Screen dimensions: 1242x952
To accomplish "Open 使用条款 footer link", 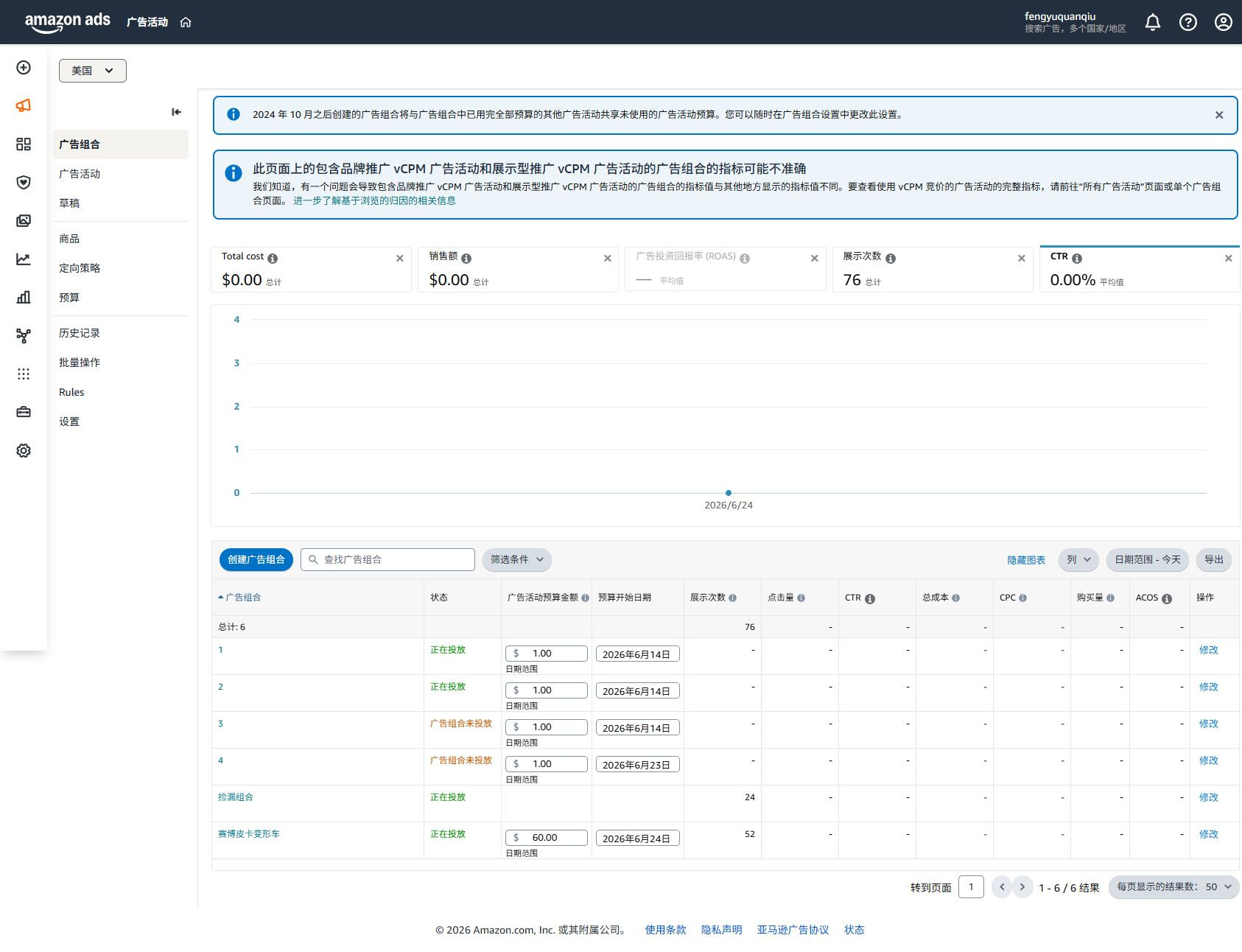I will [666, 930].
